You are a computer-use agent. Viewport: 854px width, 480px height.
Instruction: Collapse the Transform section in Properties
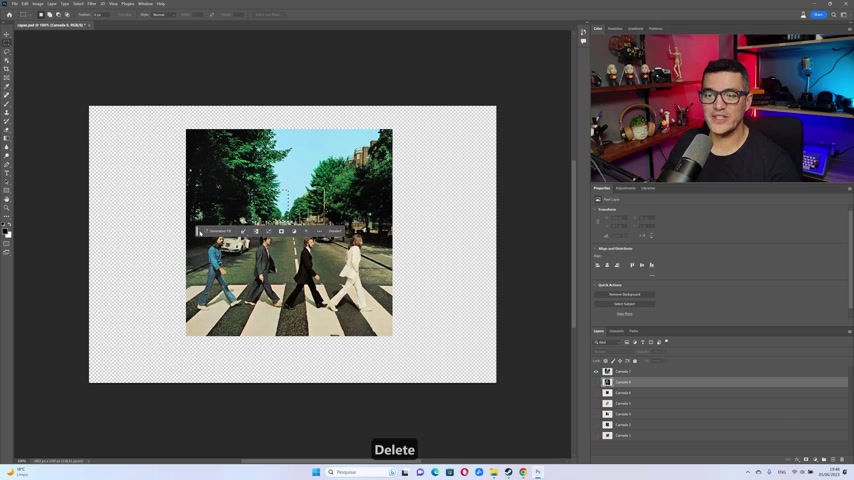click(595, 209)
